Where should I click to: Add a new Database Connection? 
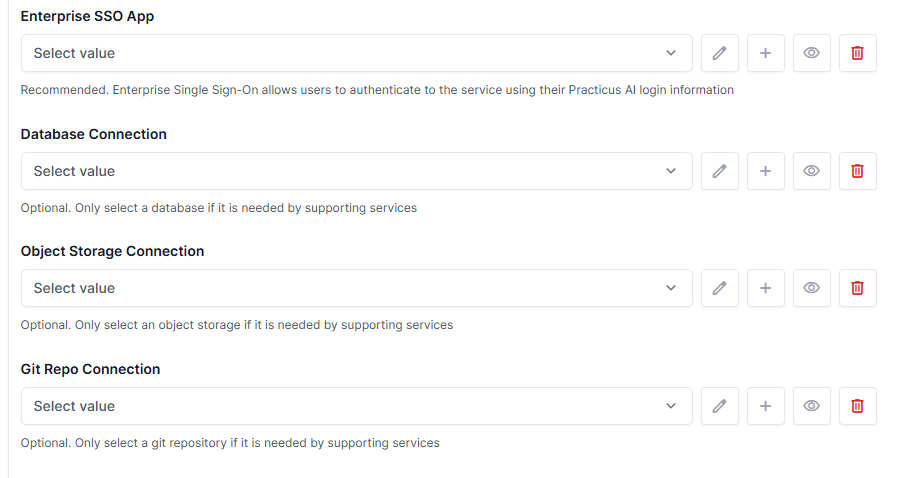pyautogui.click(x=765, y=171)
